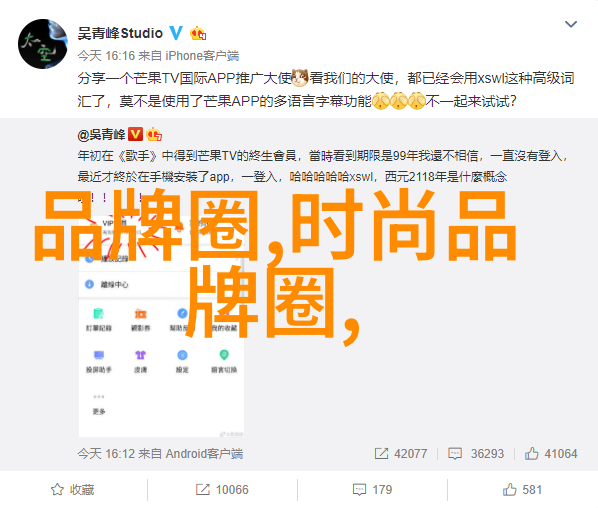This screenshot has height=508, width=598.
Task: Open the 179 comments section
Action: [372, 490]
